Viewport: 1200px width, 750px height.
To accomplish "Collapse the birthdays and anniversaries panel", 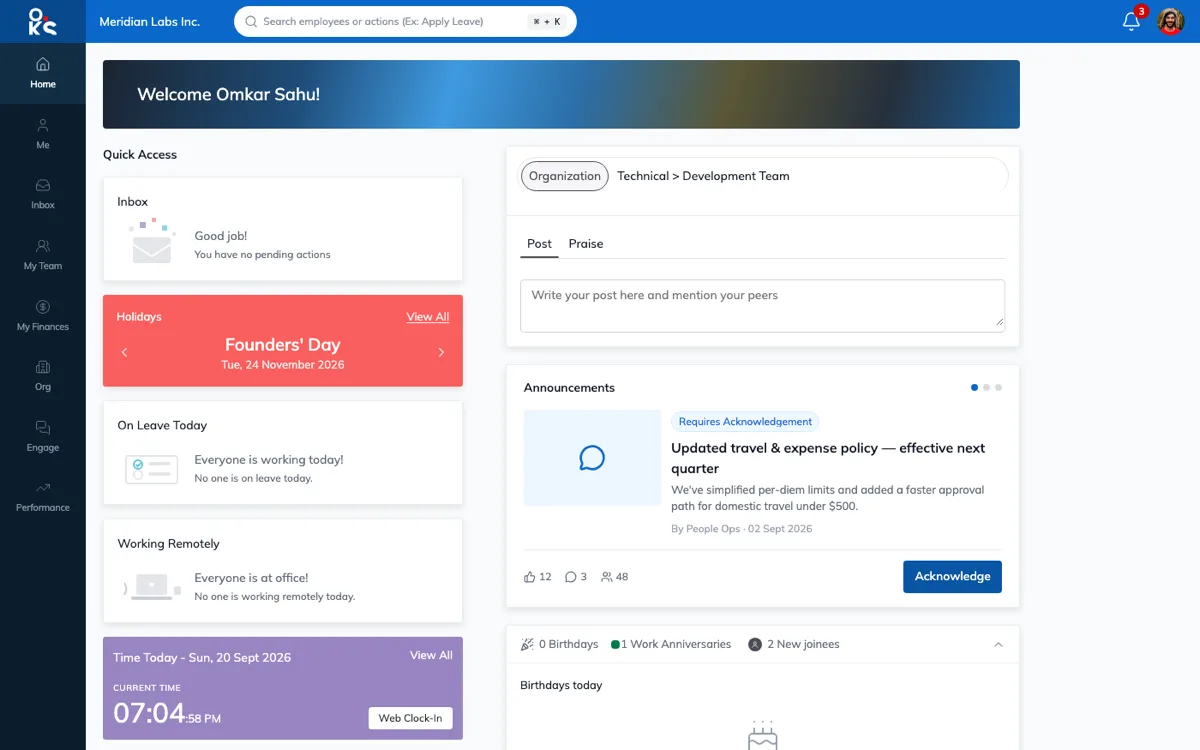I will pyautogui.click(x=998, y=645).
